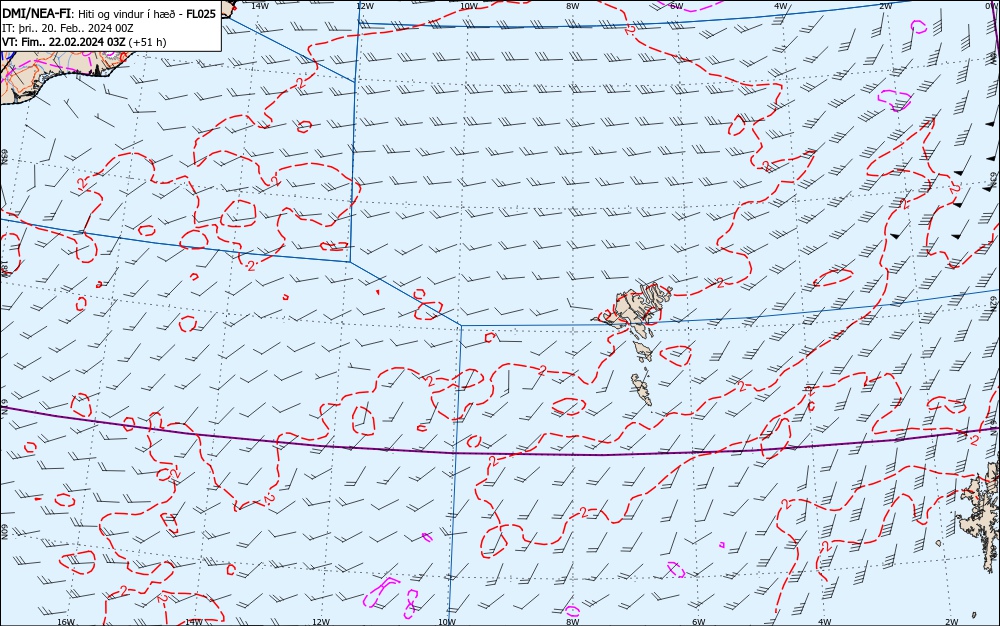Click the '(+51 h)' forecast offset text
Screen dimensions: 1000x626
coord(147,42)
